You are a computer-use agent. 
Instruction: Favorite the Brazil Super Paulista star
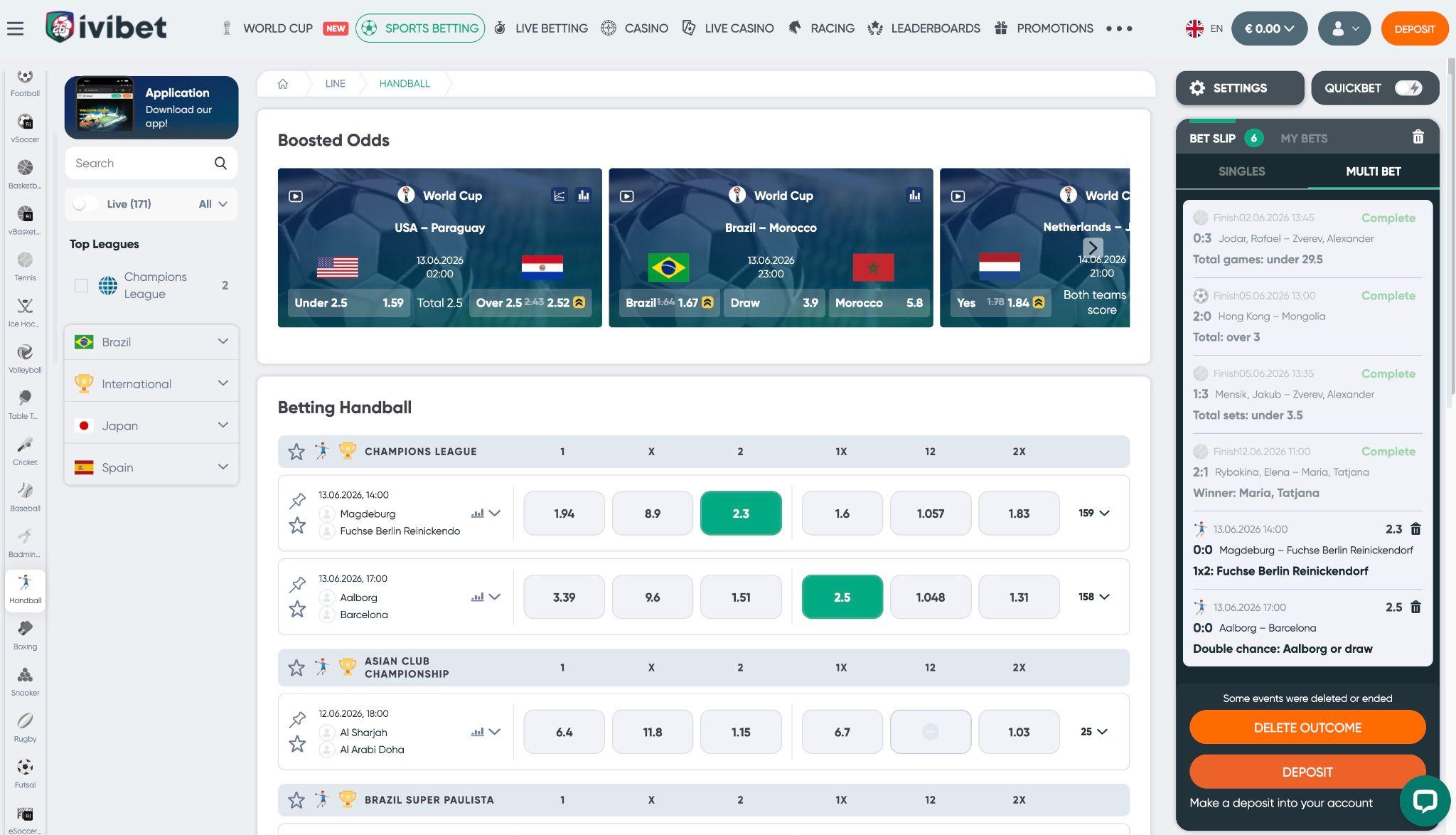(296, 800)
